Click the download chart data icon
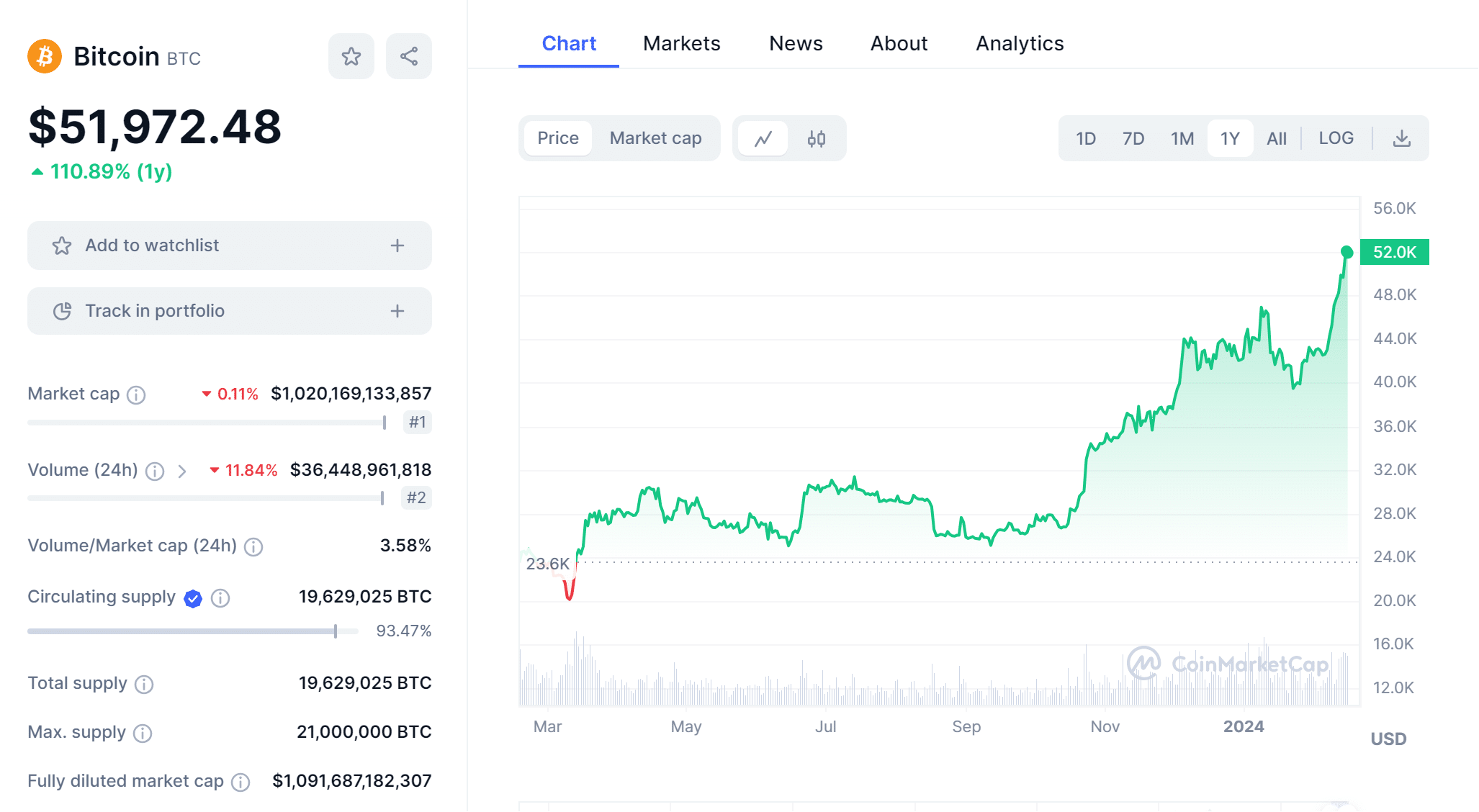The image size is (1479, 812). click(x=1401, y=138)
